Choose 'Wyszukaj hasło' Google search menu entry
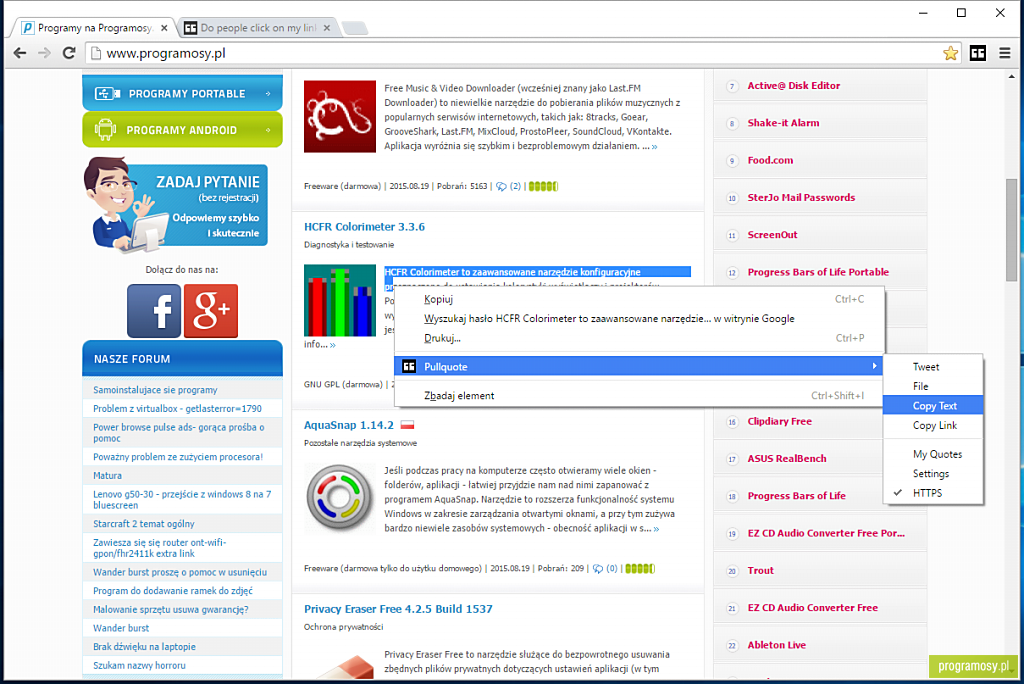 (639, 319)
